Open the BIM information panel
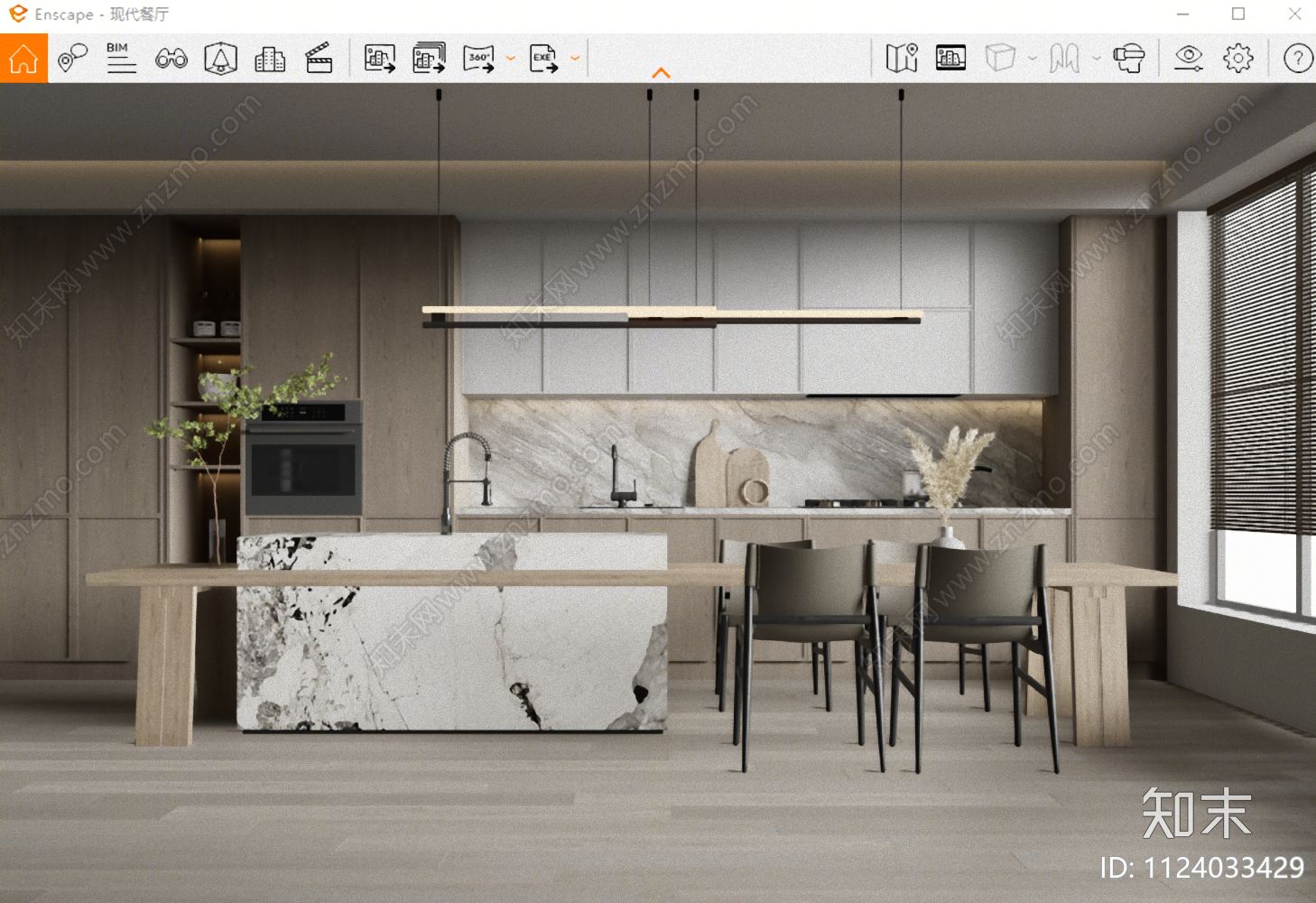Screen dimensions: 1316x903 pyautogui.click(x=121, y=59)
